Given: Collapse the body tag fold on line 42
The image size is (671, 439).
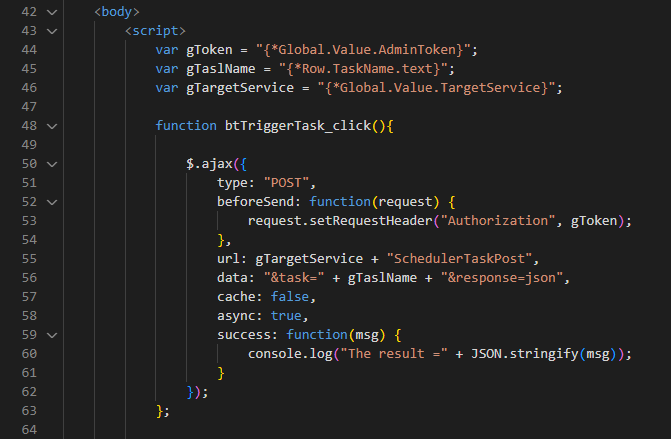Looking at the screenshot, I should click(52, 12).
